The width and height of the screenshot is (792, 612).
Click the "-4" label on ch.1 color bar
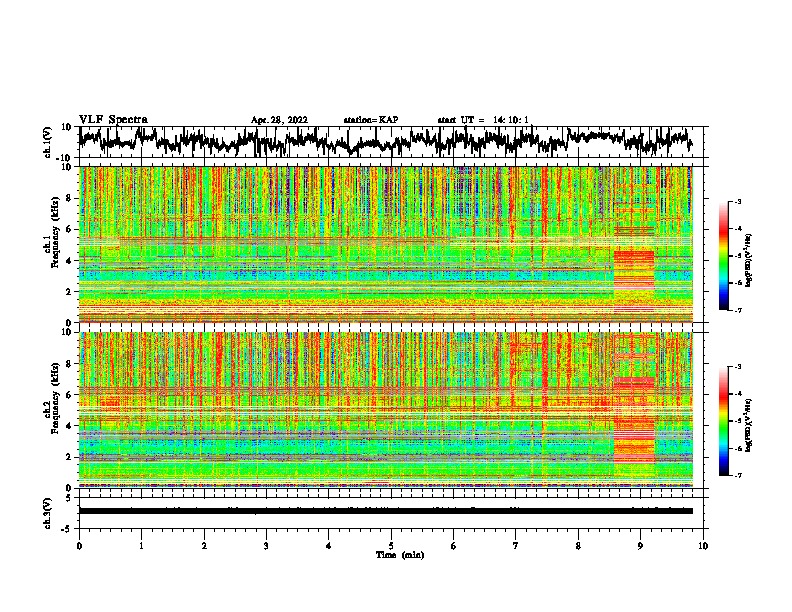738,229
